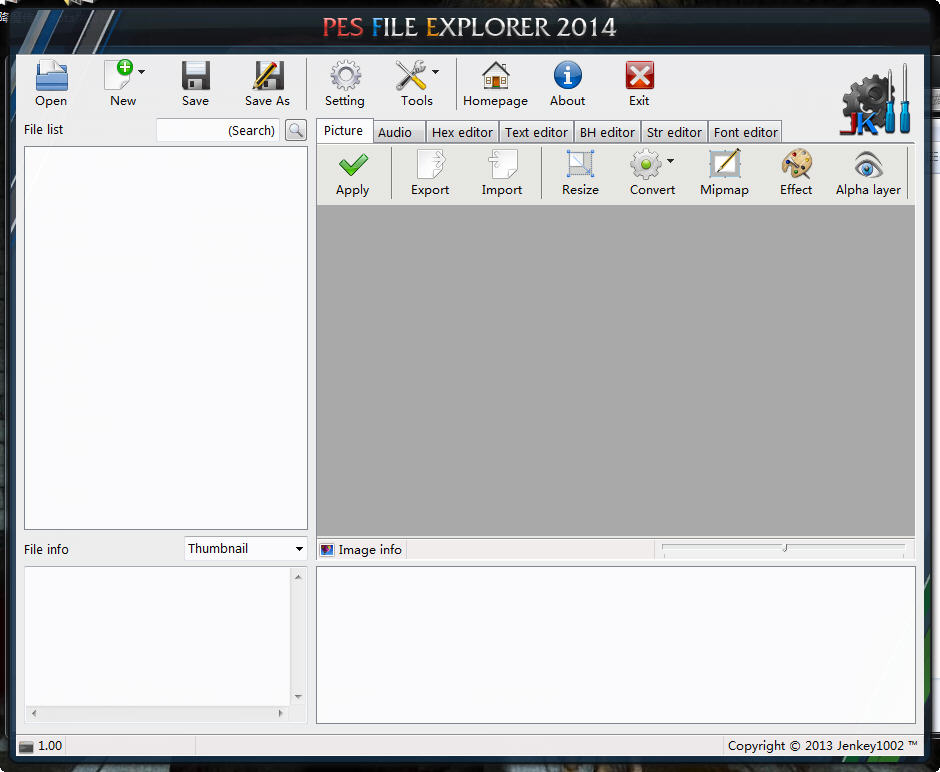Expand the New button dropdown arrow
This screenshot has height=772, width=940.
point(141,72)
